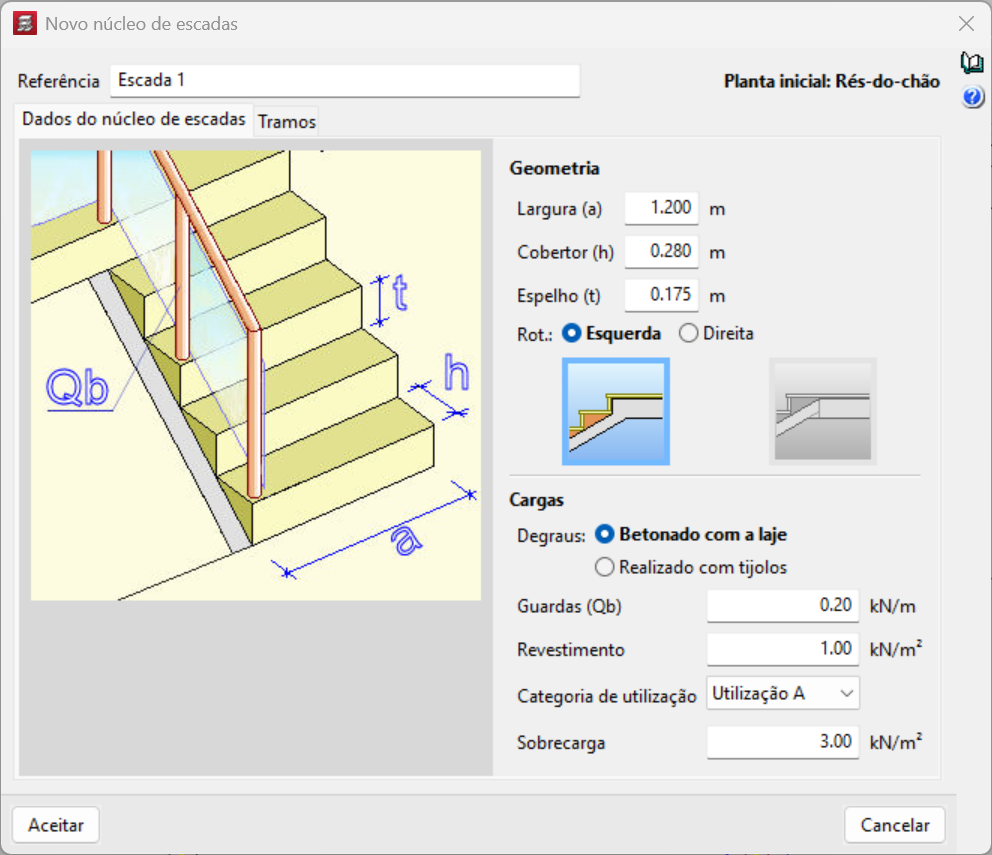Choose Direita rotation option
The width and height of the screenshot is (992, 855).
pos(716,334)
